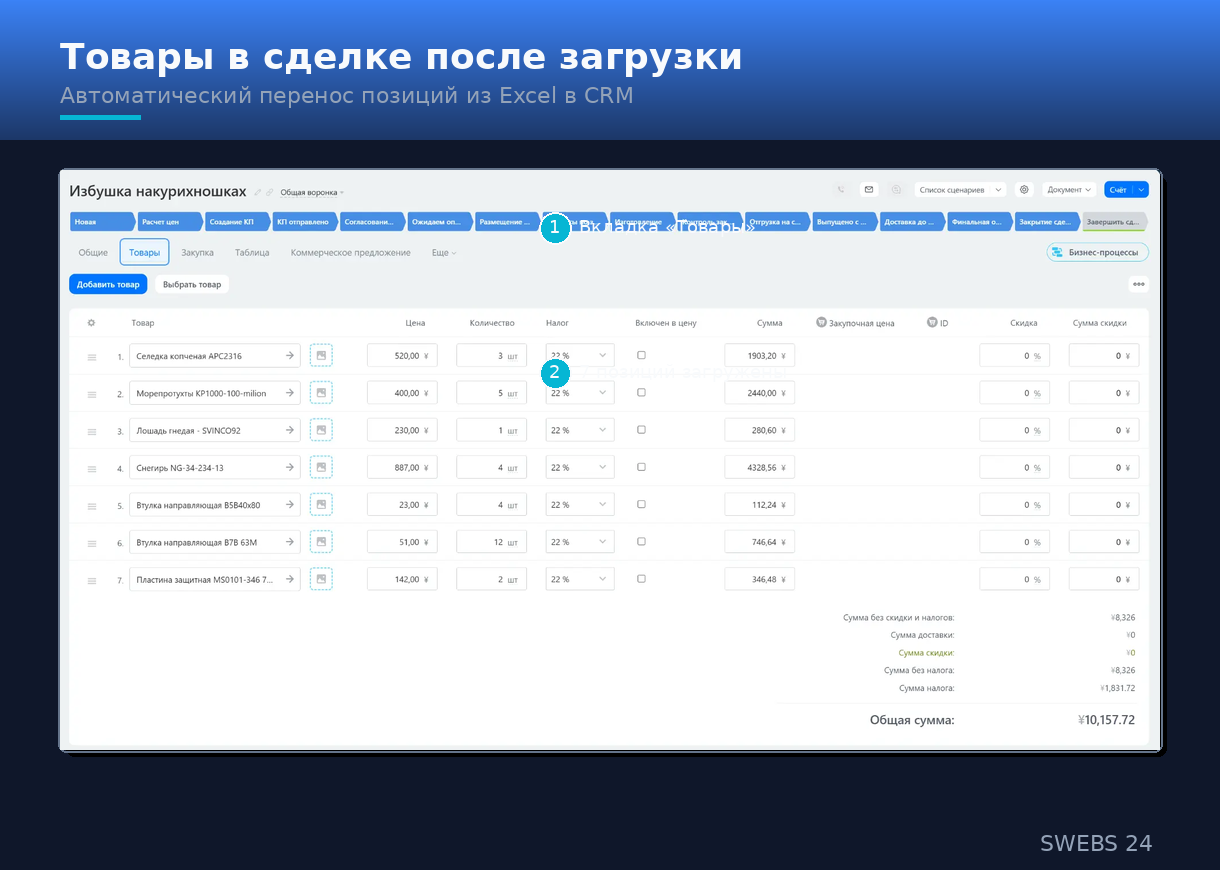Grab the drag handle of Лошадь гнедая row

[92, 431]
